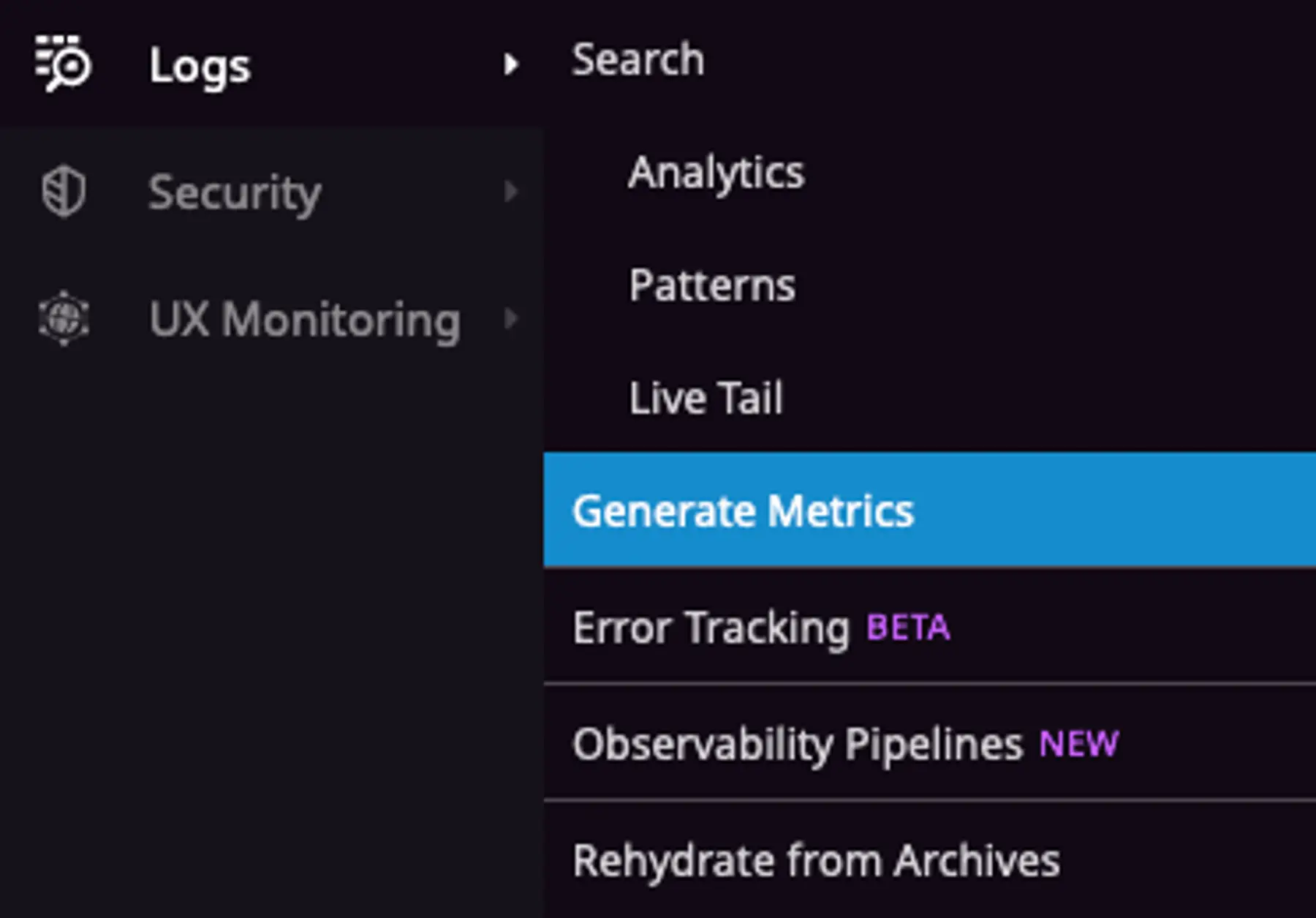Open Rehydrate from Archives
The image size is (1316, 918).
pos(815,860)
